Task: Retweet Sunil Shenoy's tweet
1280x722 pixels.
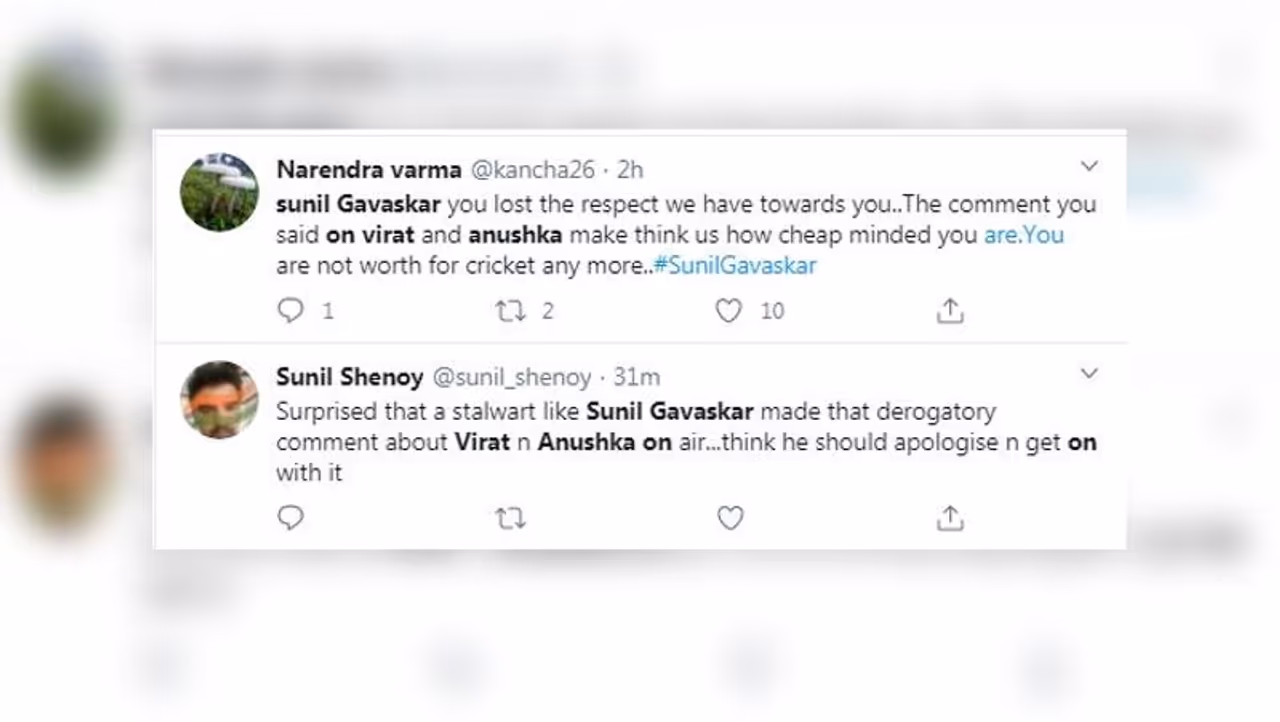Action: 511,518
